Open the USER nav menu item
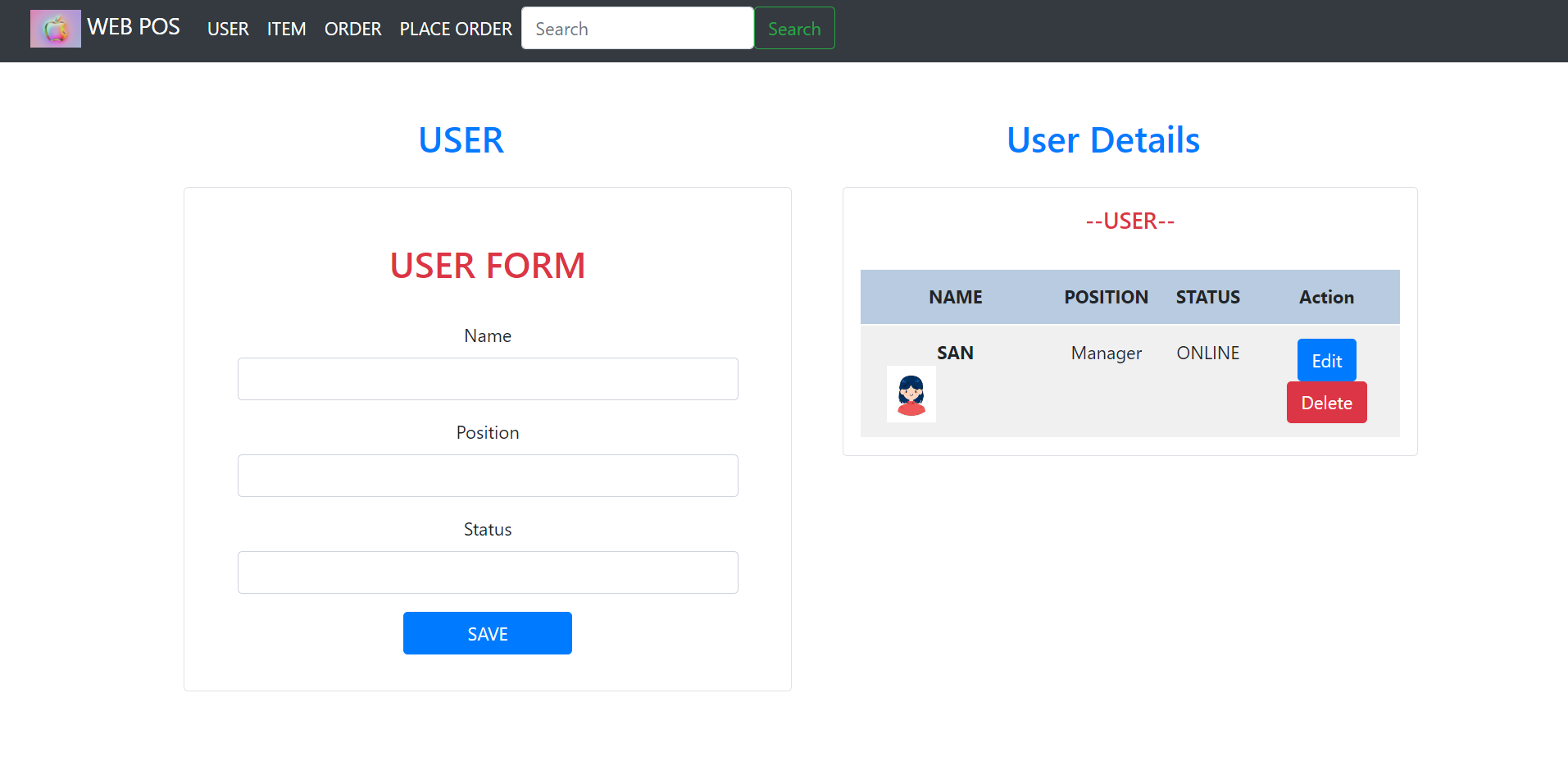1568x757 pixels. 228,30
